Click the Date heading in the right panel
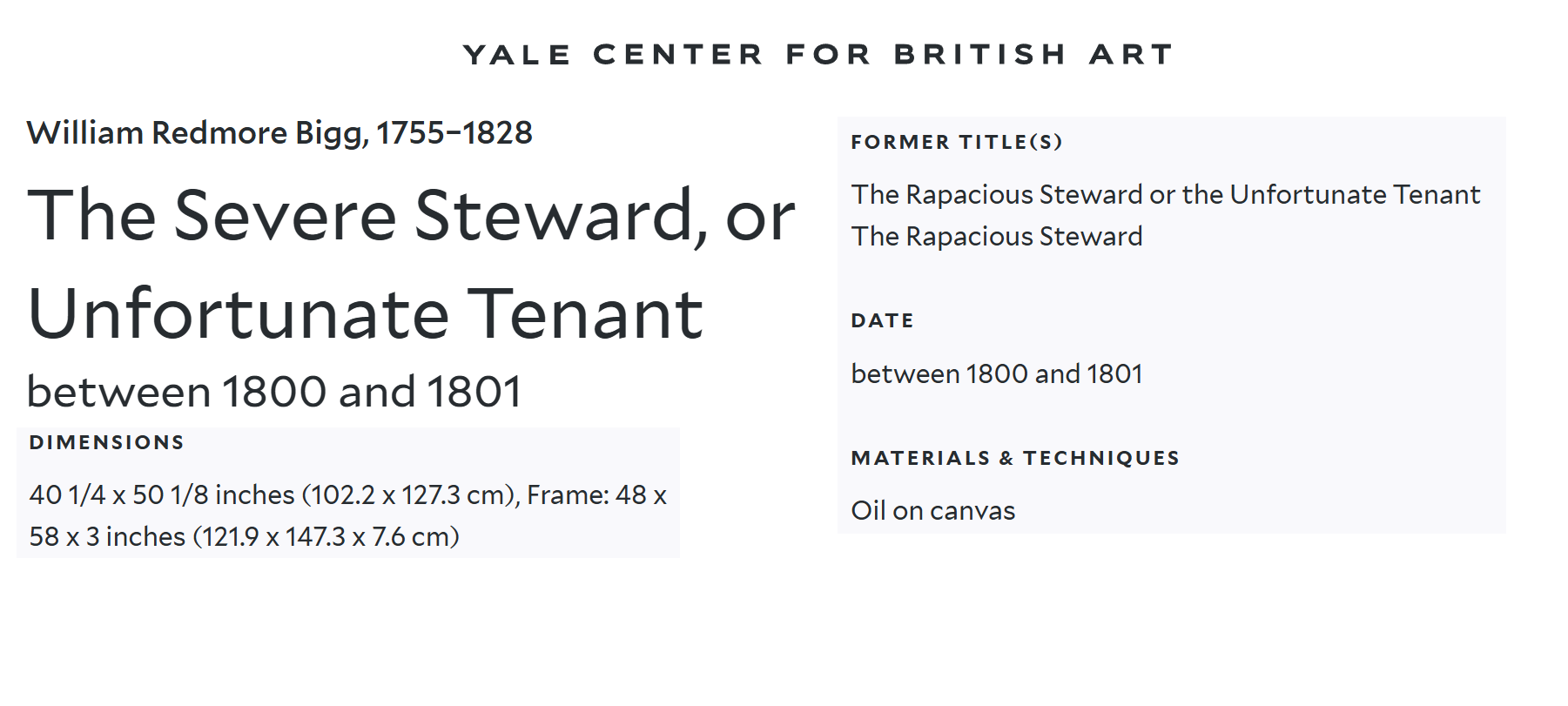Screen dimensions: 1568x706 pyautogui.click(x=883, y=320)
